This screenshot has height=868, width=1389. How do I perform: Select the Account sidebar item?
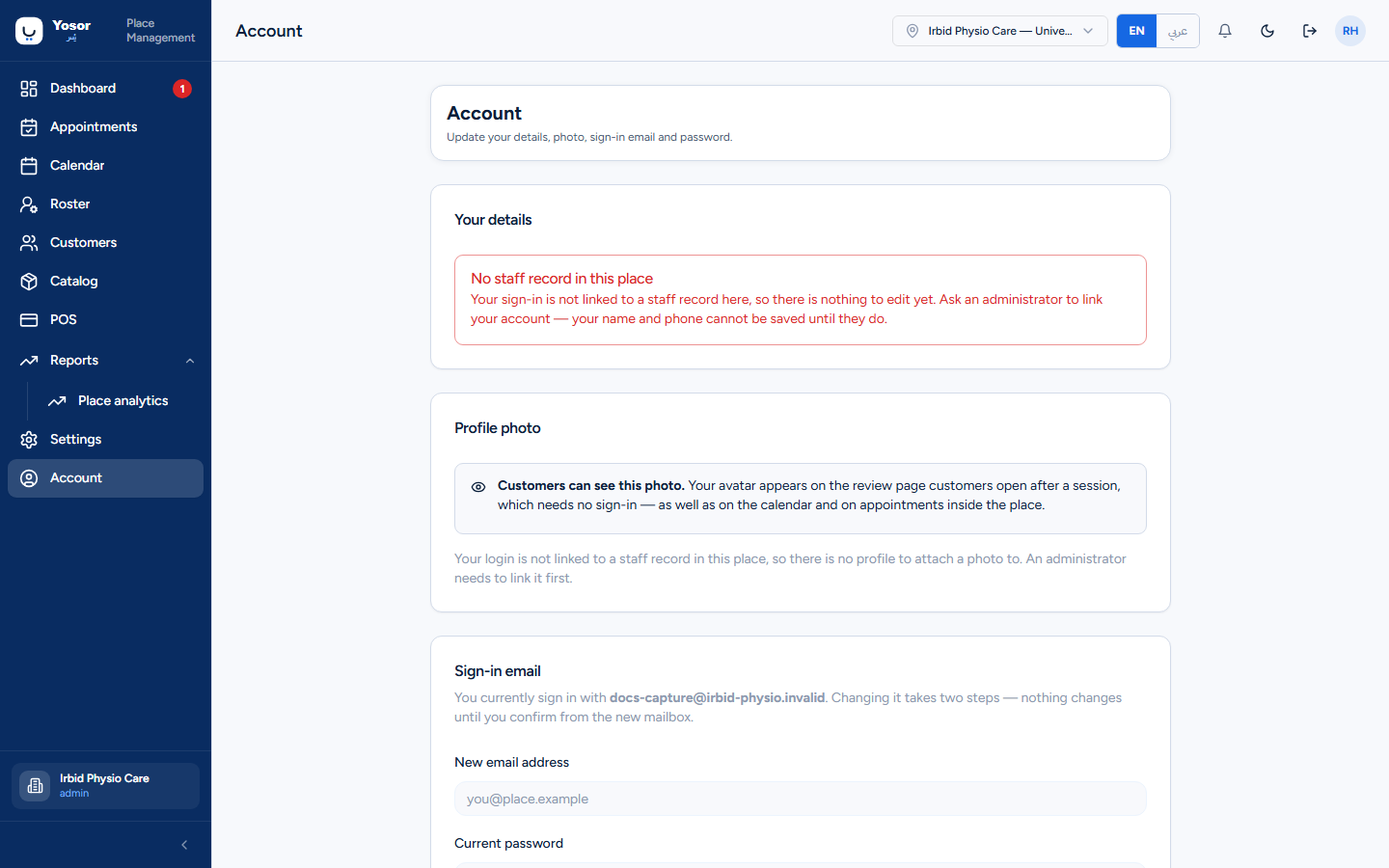pyautogui.click(x=105, y=478)
